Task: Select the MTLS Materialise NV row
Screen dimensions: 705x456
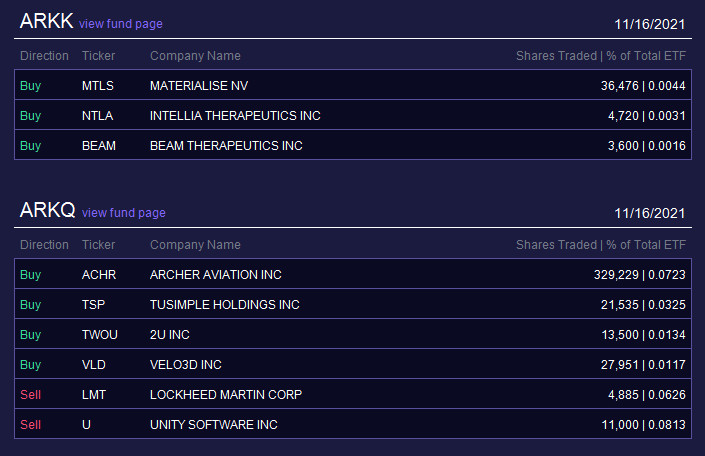Action: 353,85
